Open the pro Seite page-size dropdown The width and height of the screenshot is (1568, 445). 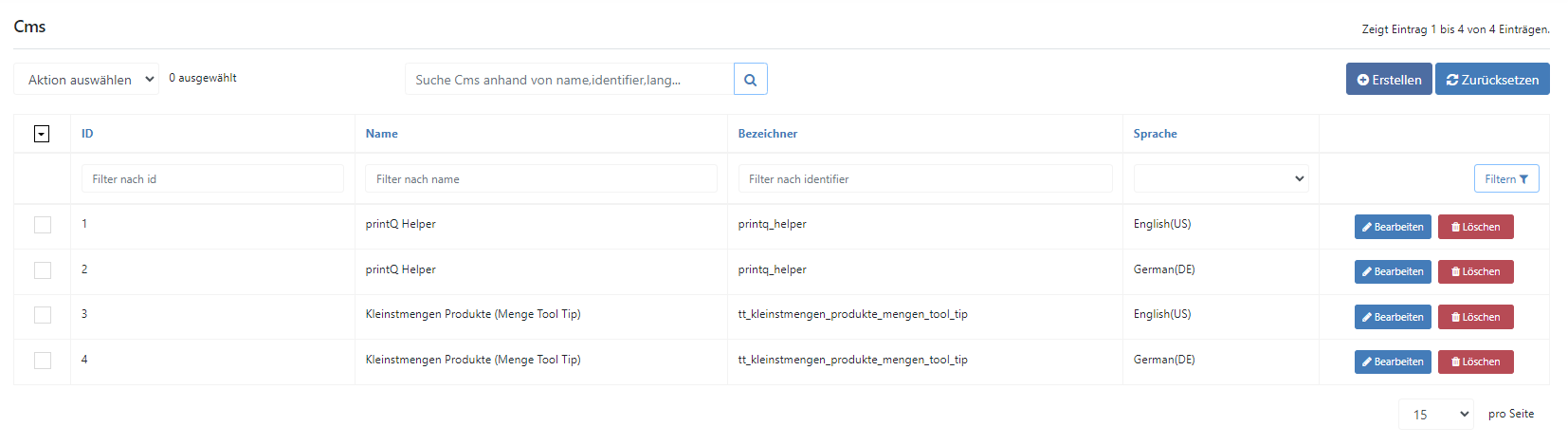[x=1436, y=415]
